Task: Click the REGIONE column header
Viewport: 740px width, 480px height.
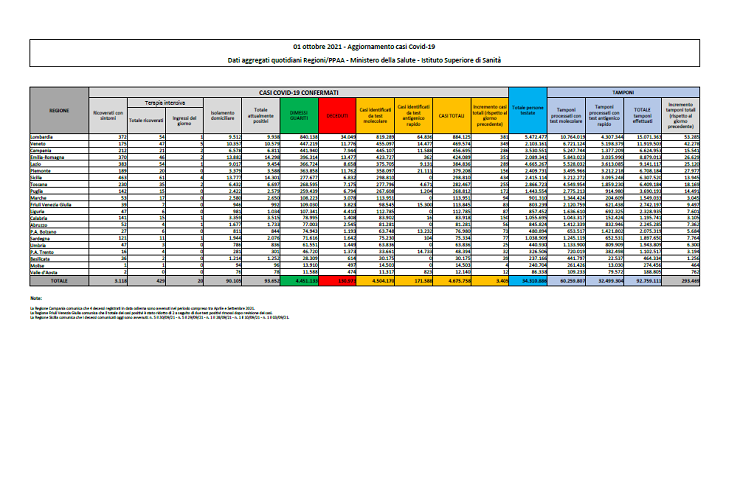Action: coord(59,110)
